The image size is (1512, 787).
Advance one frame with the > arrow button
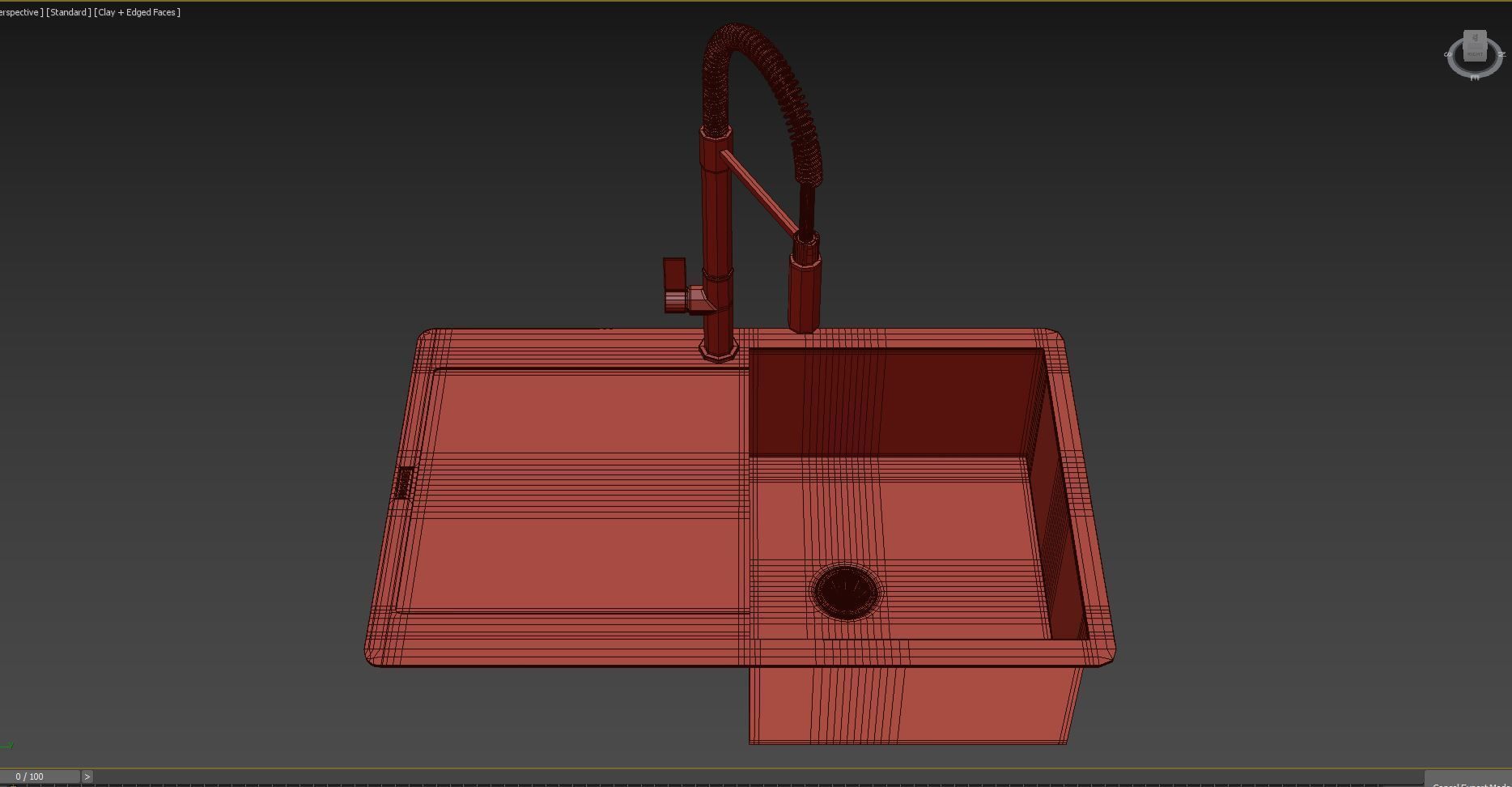tap(87, 776)
